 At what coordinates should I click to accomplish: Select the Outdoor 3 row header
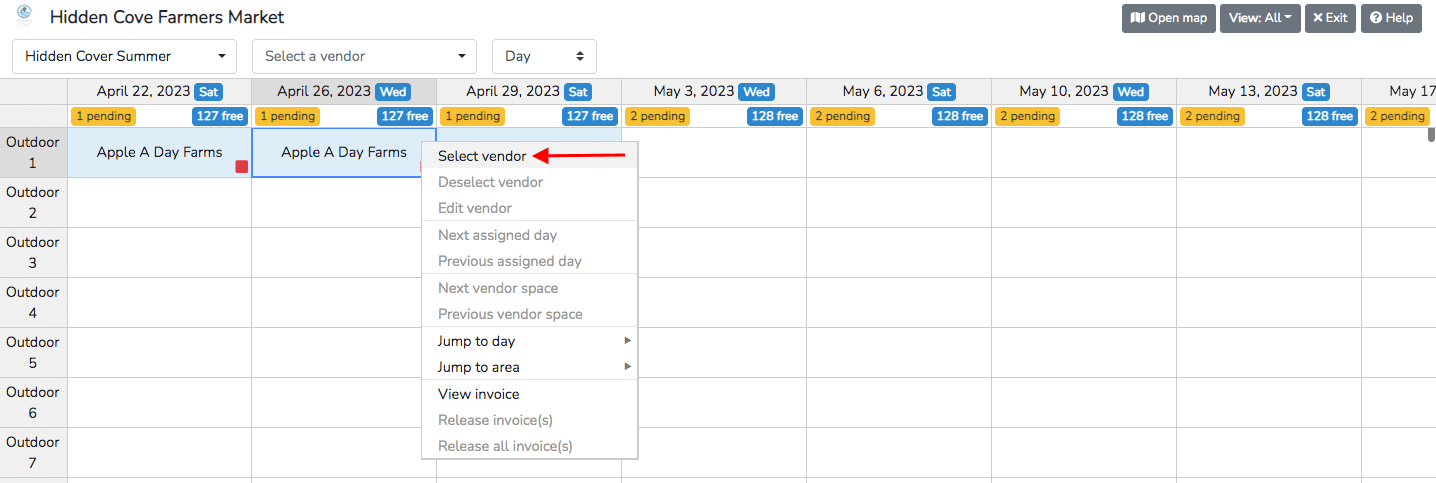coord(33,252)
